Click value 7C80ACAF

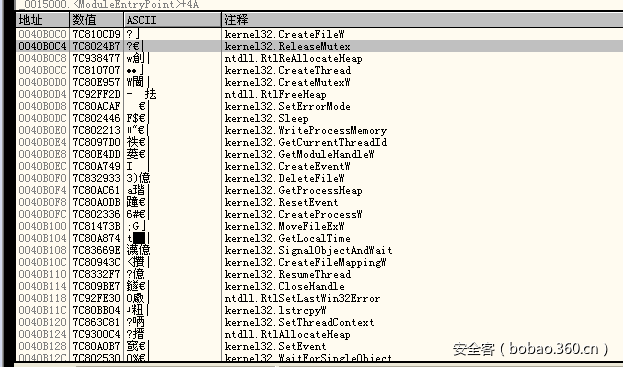96,106
